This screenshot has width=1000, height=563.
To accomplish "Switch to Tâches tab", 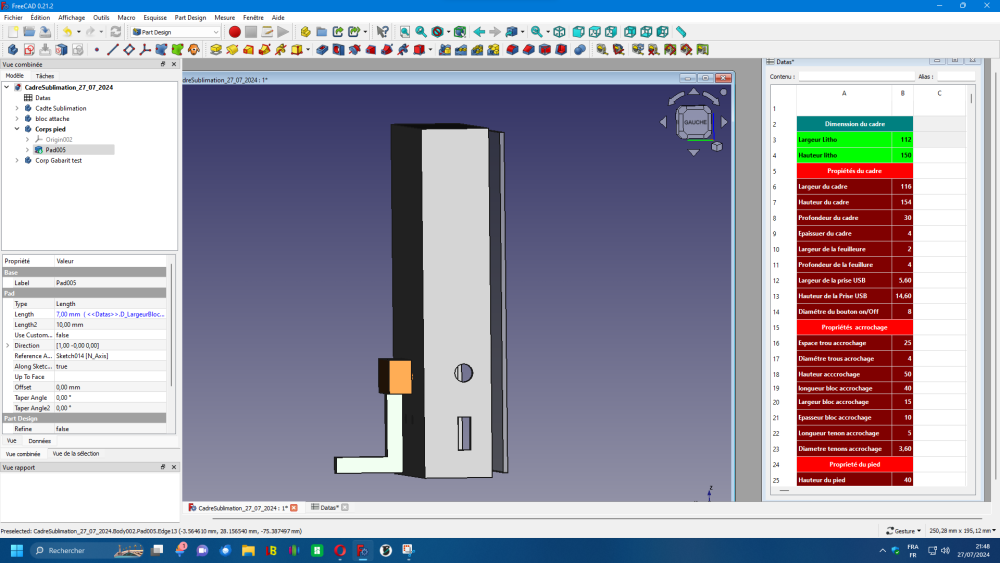I will 45,76.
